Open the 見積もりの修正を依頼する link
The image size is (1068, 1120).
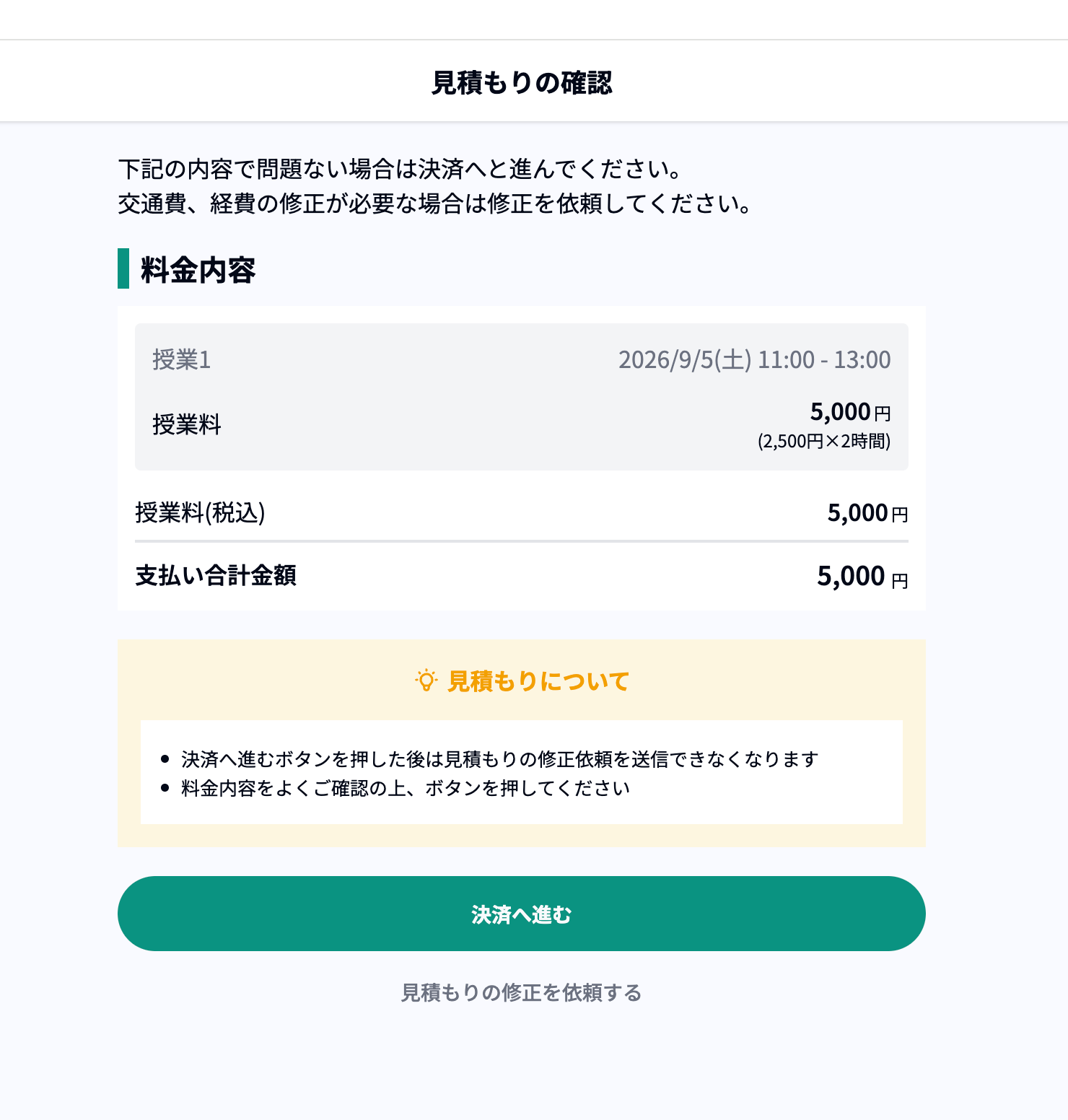[521, 992]
